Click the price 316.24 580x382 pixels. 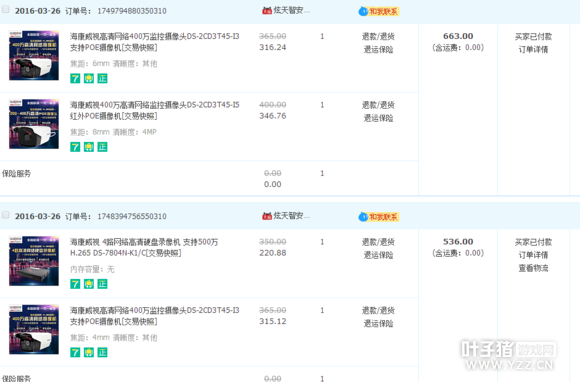tap(273, 47)
